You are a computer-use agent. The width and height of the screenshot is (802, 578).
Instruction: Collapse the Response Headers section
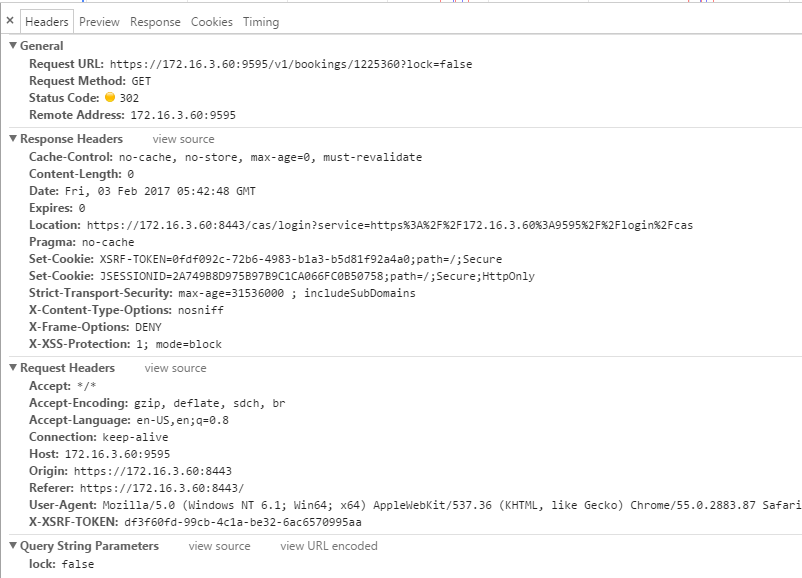tap(13, 139)
